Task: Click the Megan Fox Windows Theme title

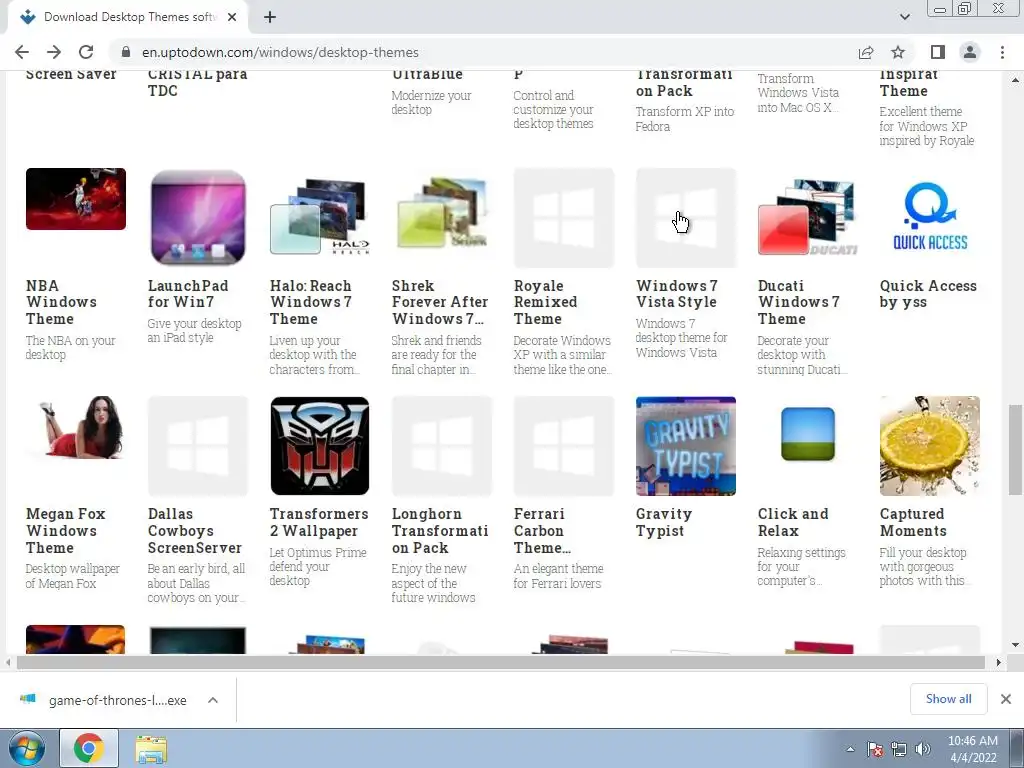Action: pos(65,531)
